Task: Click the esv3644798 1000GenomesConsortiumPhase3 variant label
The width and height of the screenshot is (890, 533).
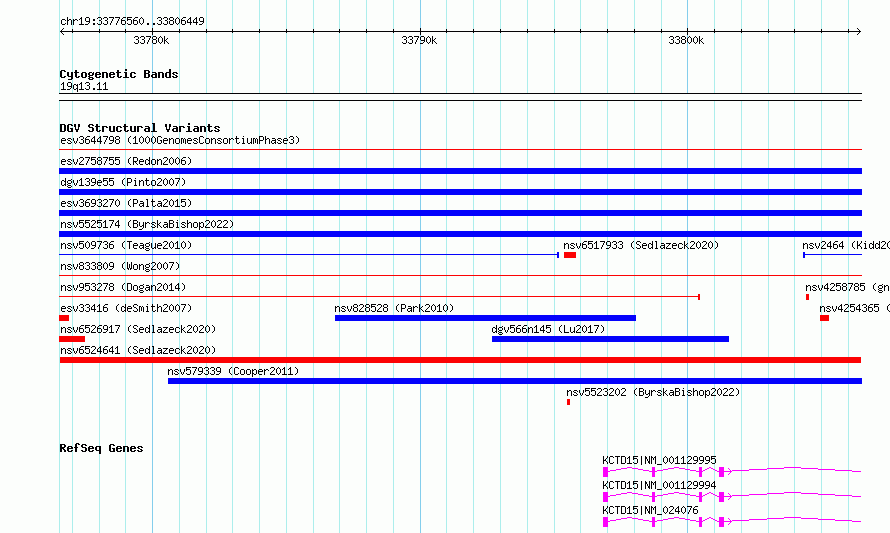Action: tap(180, 140)
